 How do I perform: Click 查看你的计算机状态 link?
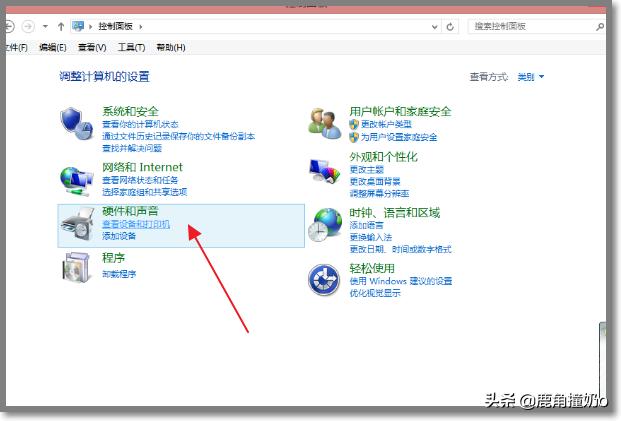(x=140, y=124)
